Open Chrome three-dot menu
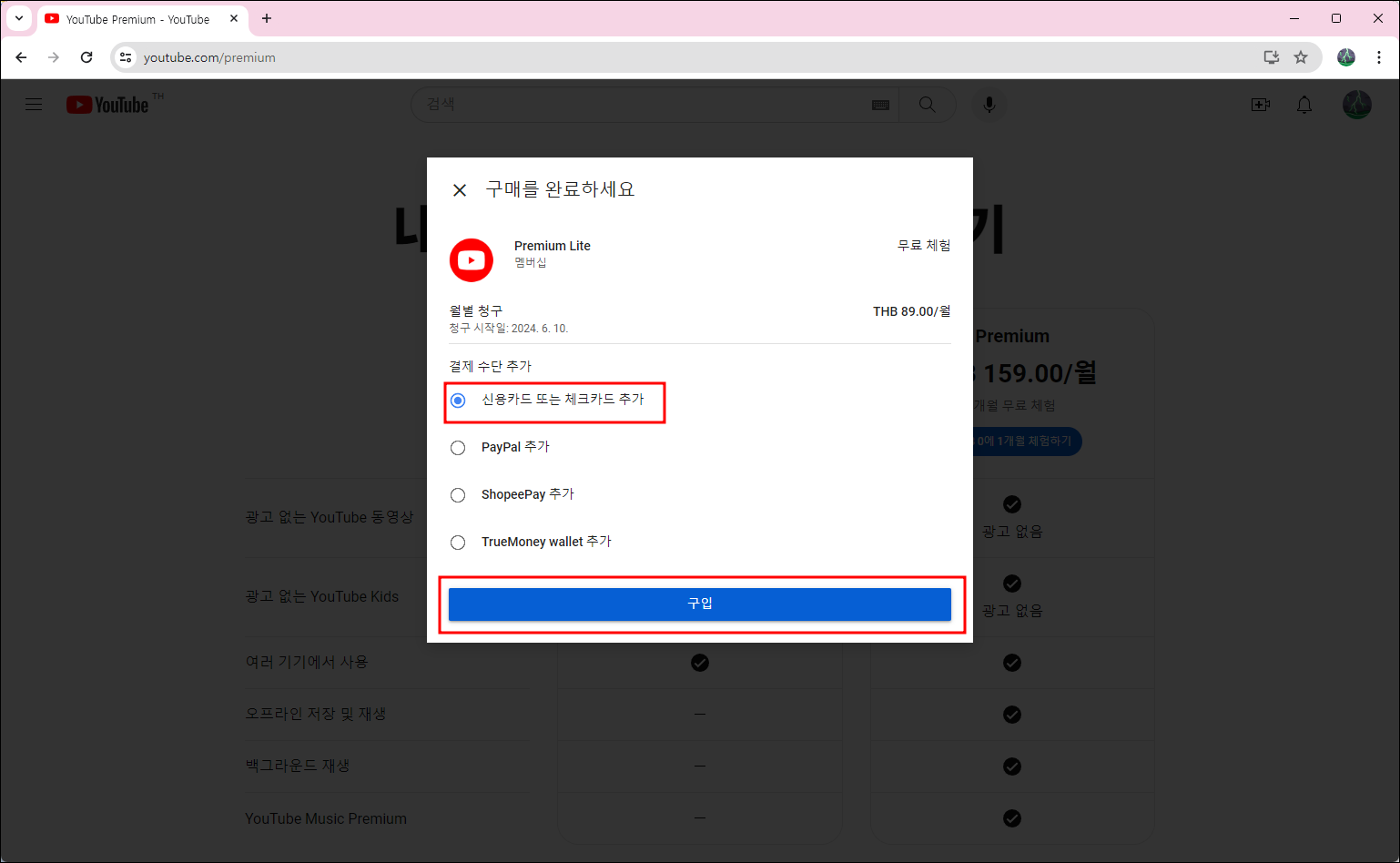The height and width of the screenshot is (863, 1400). coord(1379,57)
